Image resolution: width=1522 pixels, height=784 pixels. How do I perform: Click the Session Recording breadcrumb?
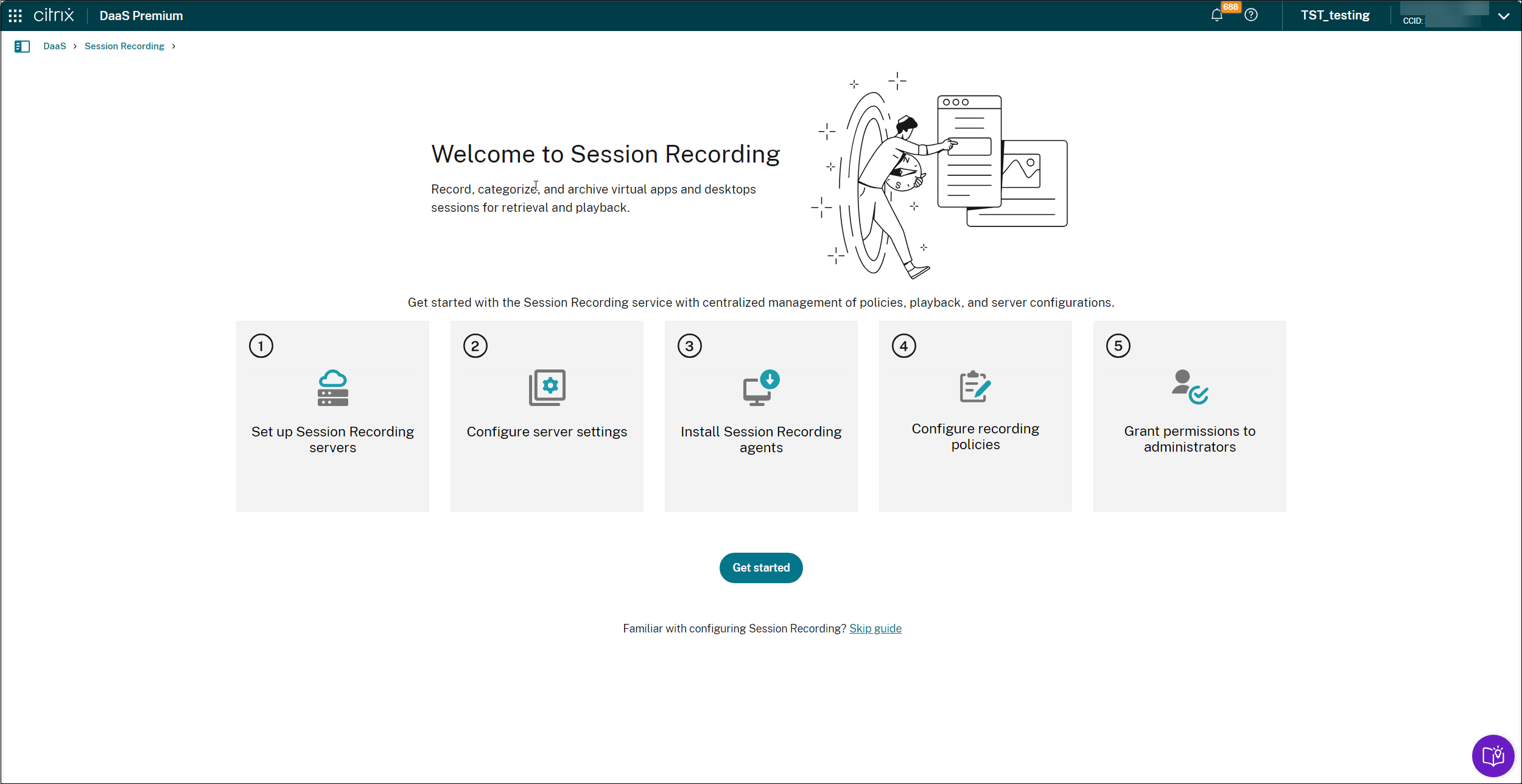click(124, 46)
